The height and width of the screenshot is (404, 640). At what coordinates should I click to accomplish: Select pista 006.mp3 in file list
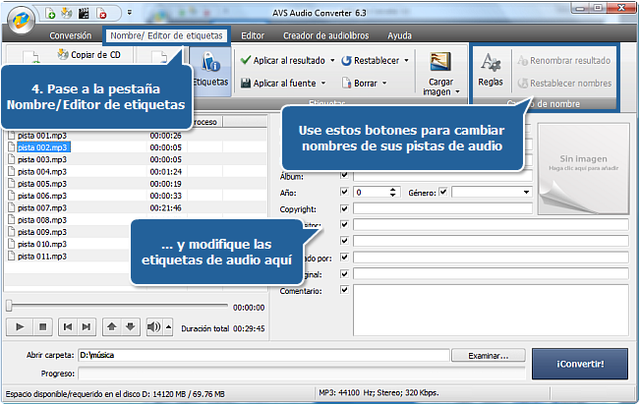tap(42, 196)
